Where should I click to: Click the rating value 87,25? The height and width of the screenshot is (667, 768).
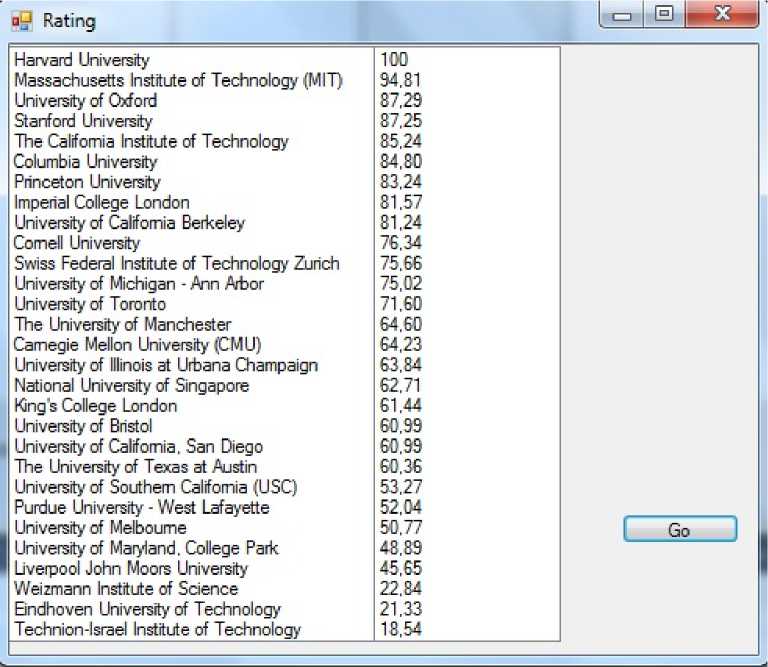coord(401,121)
